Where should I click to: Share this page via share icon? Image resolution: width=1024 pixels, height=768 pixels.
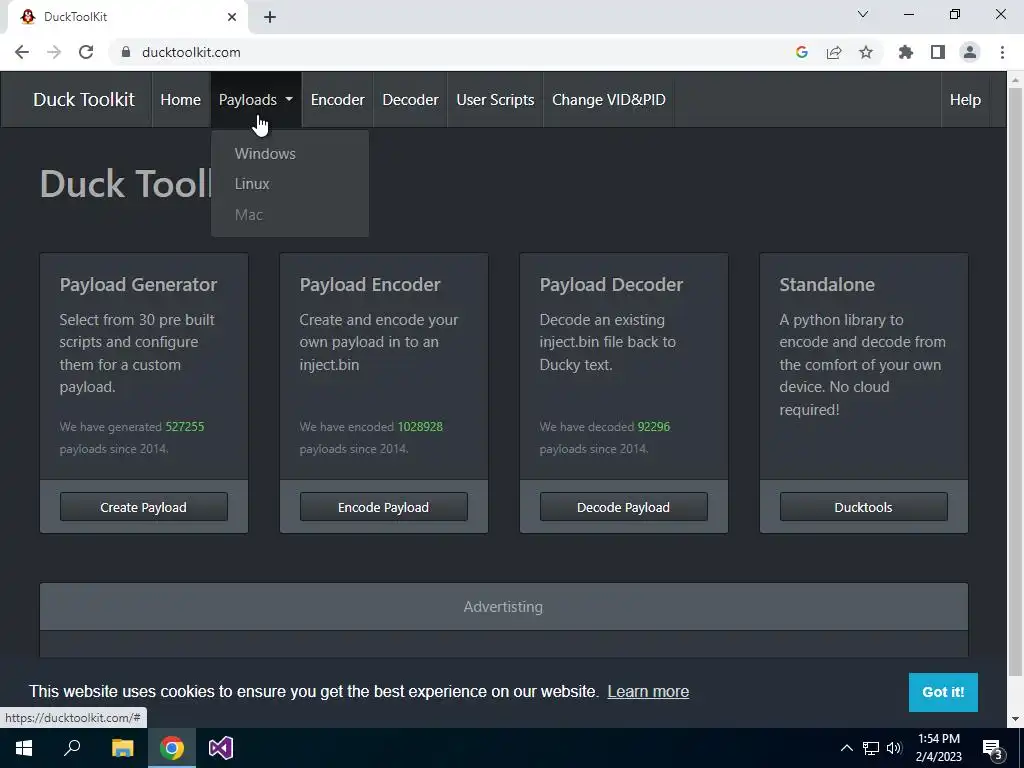834,52
